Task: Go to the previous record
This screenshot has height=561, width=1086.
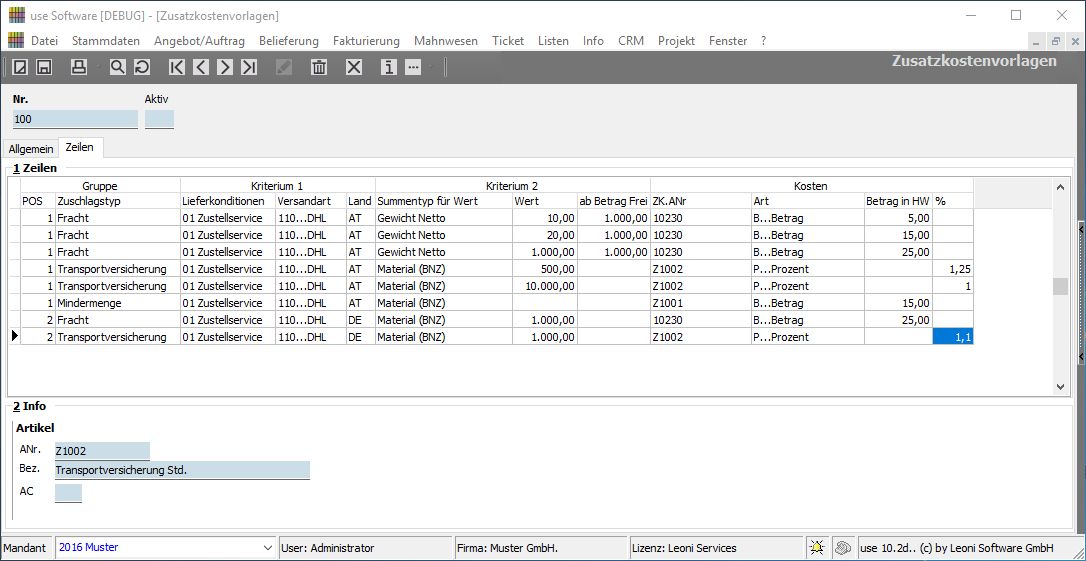Action: pyautogui.click(x=201, y=67)
